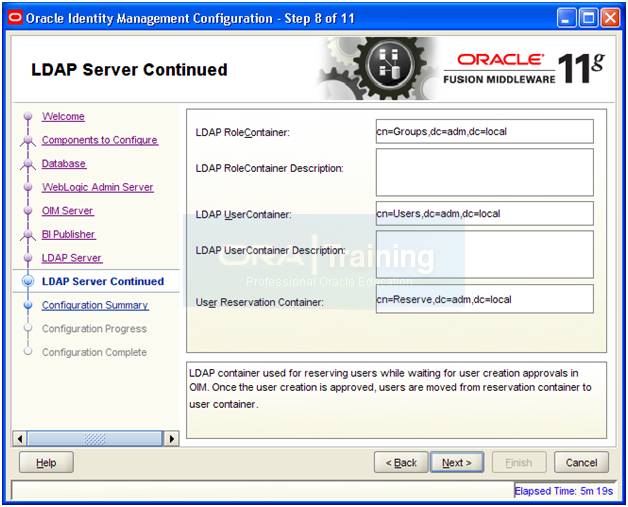Click the right arrow of steps scrollbar
The height and width of the screenshot is (507, 628).
tap(171, 439)
